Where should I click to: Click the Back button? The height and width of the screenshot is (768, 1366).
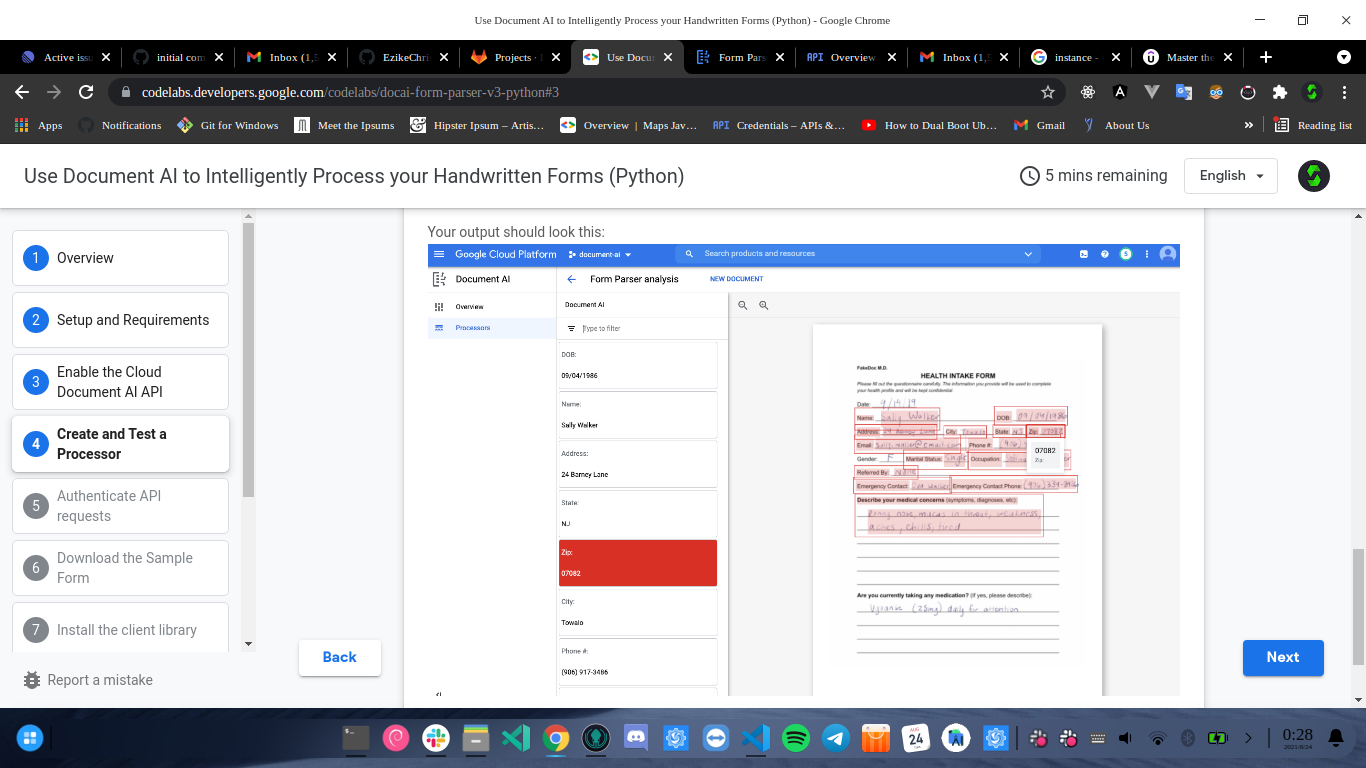click(340, 657)
